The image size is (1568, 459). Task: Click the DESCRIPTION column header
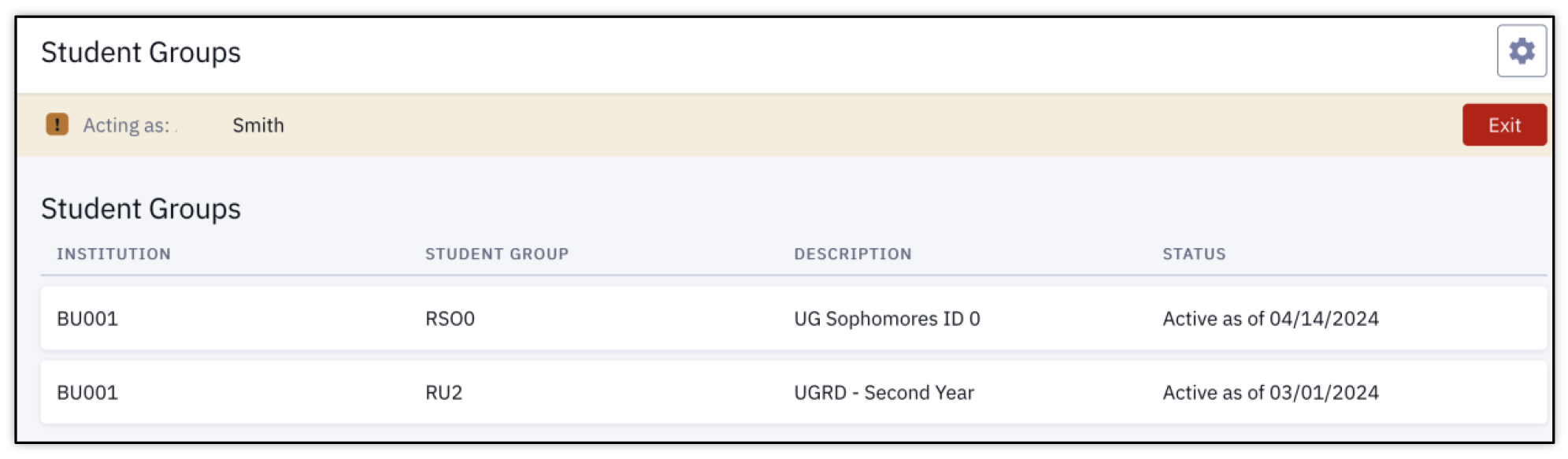853,254
